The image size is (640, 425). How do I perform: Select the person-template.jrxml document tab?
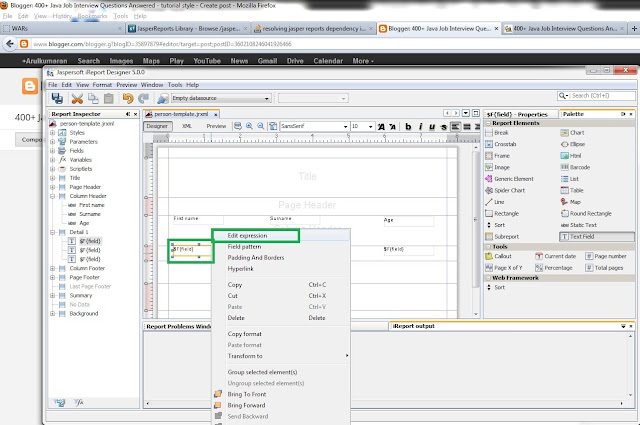[182, 114]
